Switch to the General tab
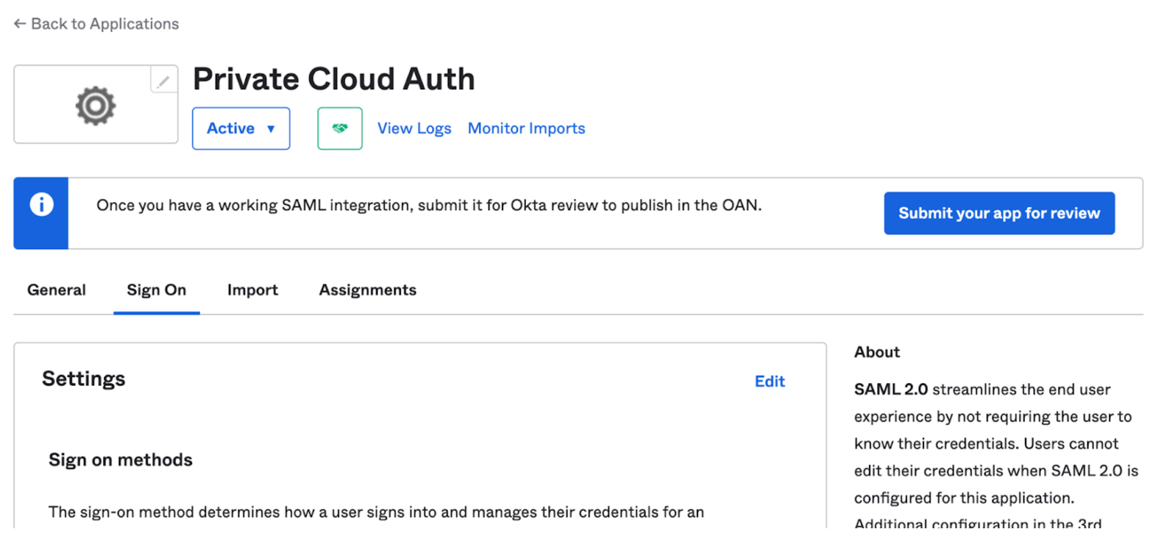Screen dimensions: 1151x540 [56, 290]
